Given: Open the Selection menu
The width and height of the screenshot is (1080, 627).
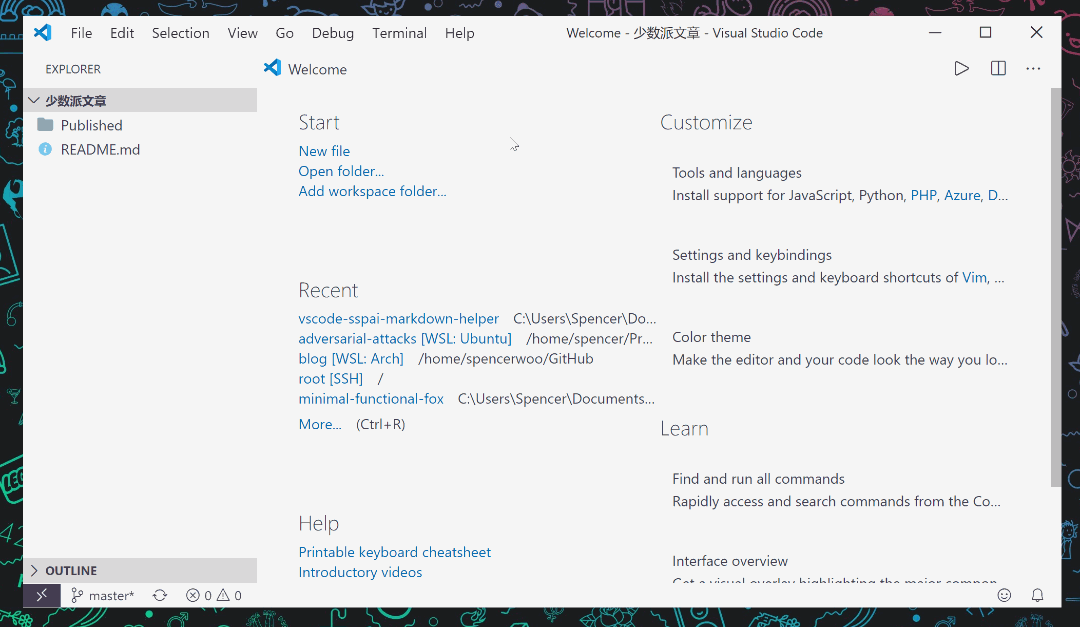Looking at the screenshot, I should (x=180, y=33).
